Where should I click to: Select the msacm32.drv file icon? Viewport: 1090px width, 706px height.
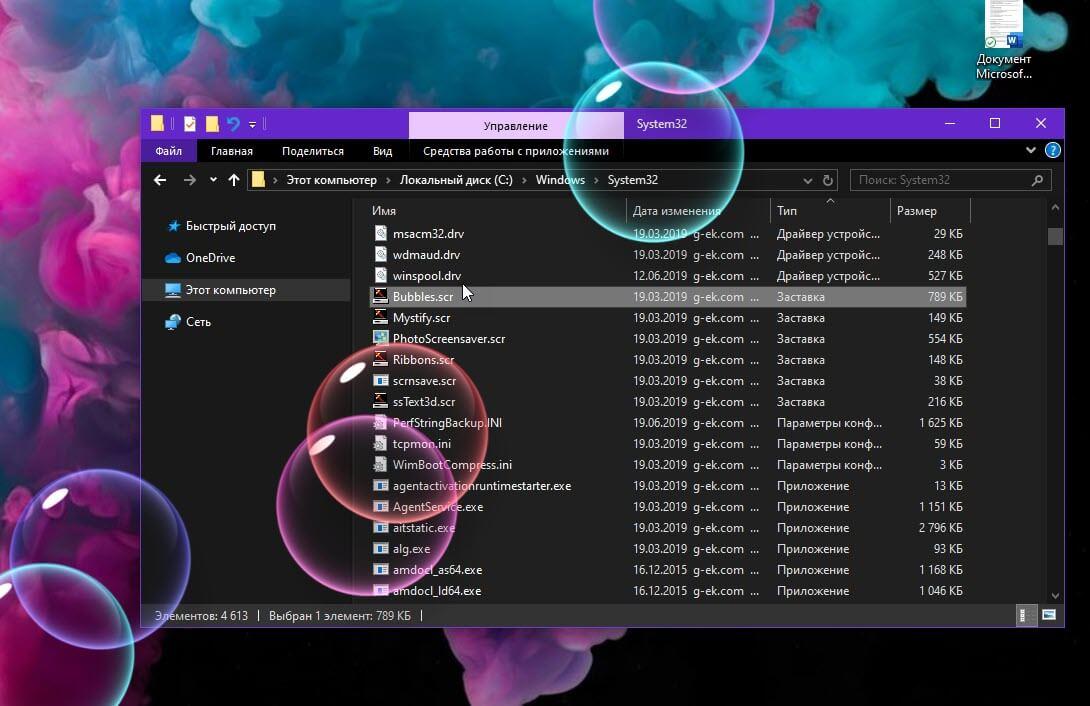coord(380,233)
